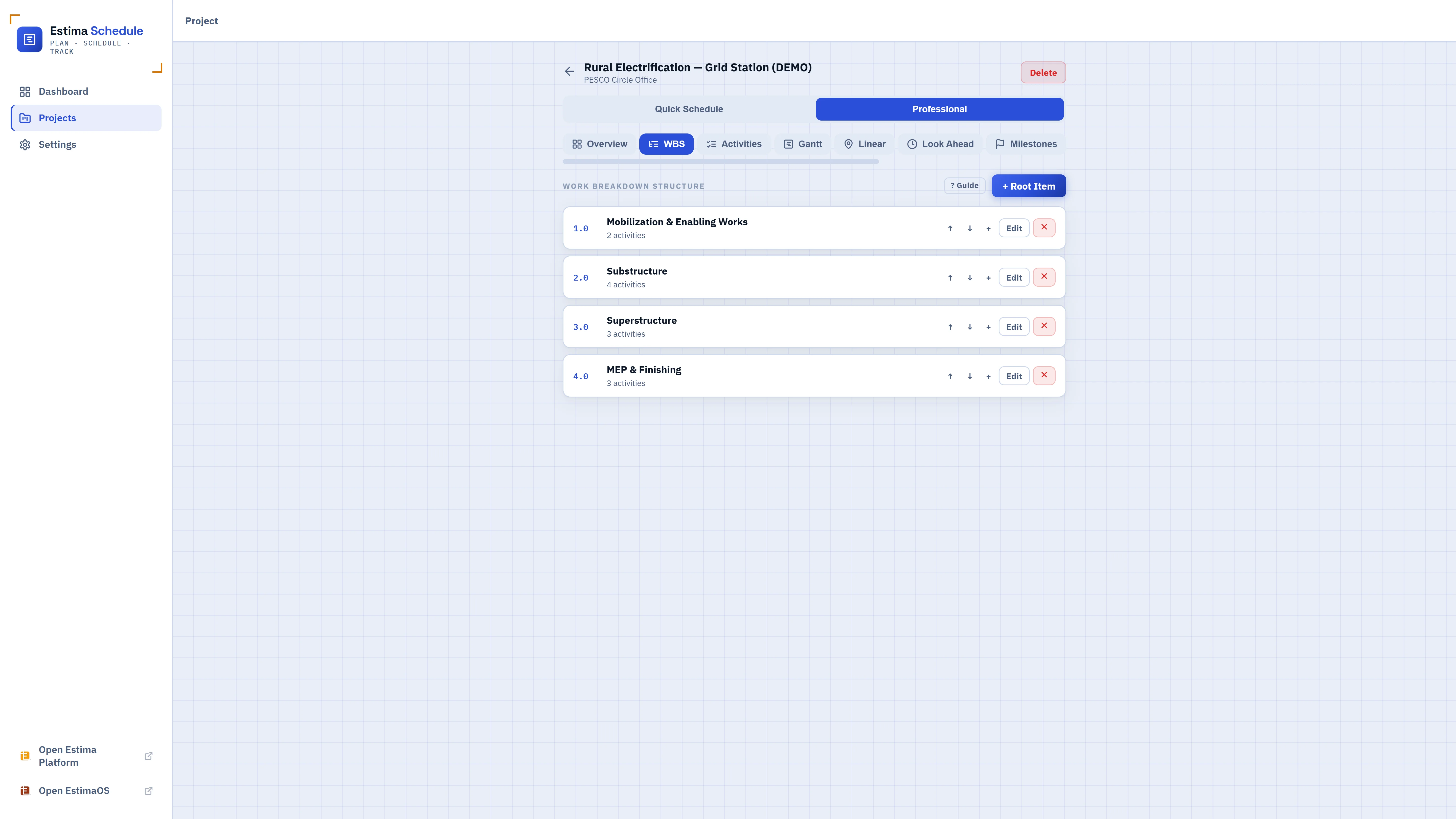
Task: Open Estima Platform link
Action: [x=86, y=756]
